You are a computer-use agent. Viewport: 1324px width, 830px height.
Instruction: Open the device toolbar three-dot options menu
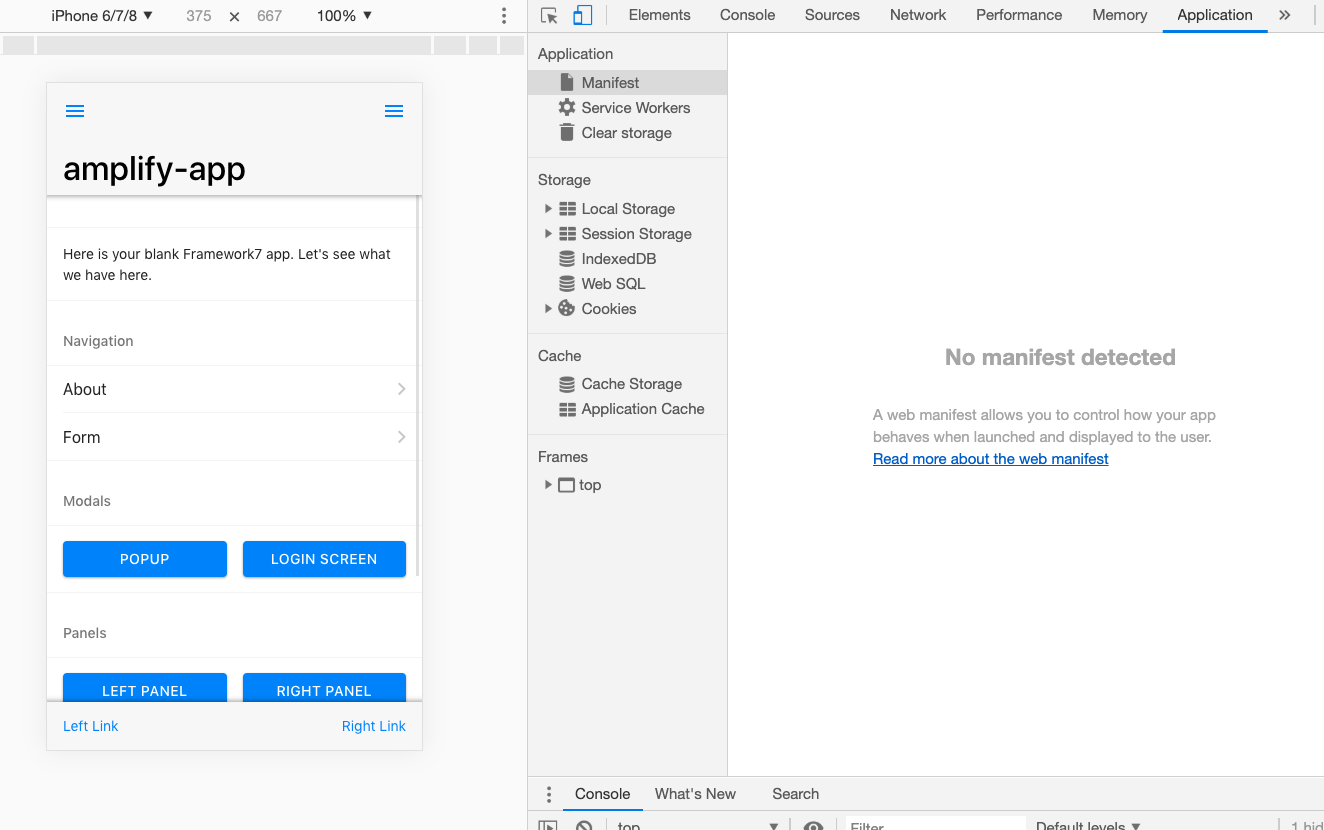[x=504, y=16]
